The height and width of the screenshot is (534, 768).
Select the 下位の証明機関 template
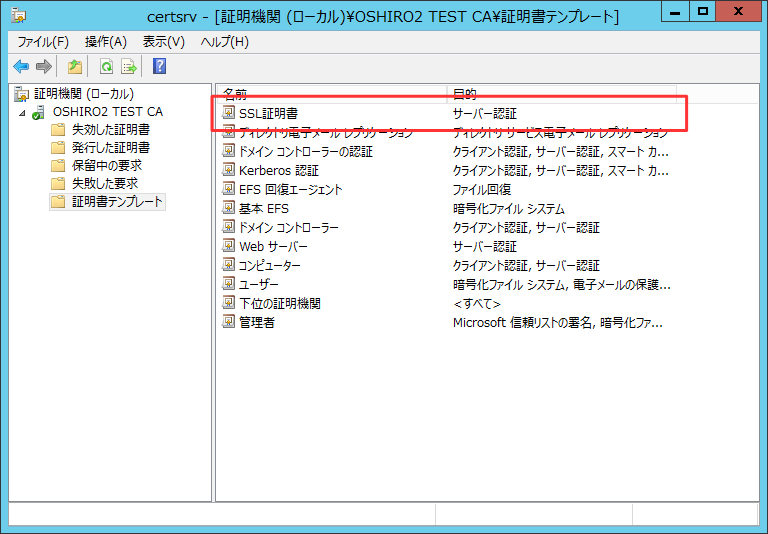279,303
